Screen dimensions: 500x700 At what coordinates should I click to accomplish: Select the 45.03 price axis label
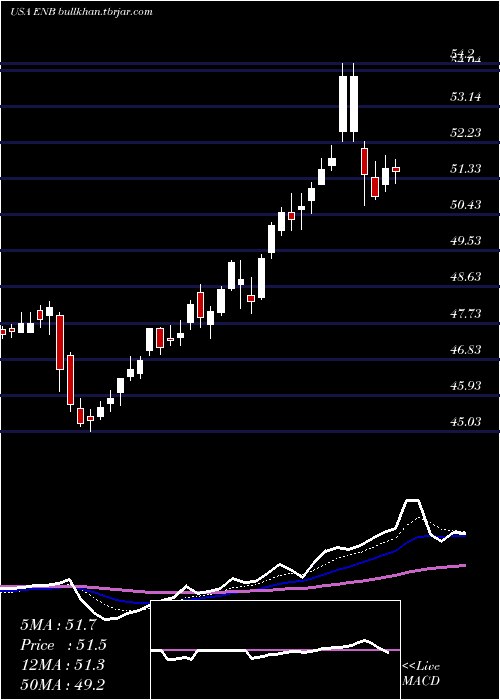click(466, 421)
